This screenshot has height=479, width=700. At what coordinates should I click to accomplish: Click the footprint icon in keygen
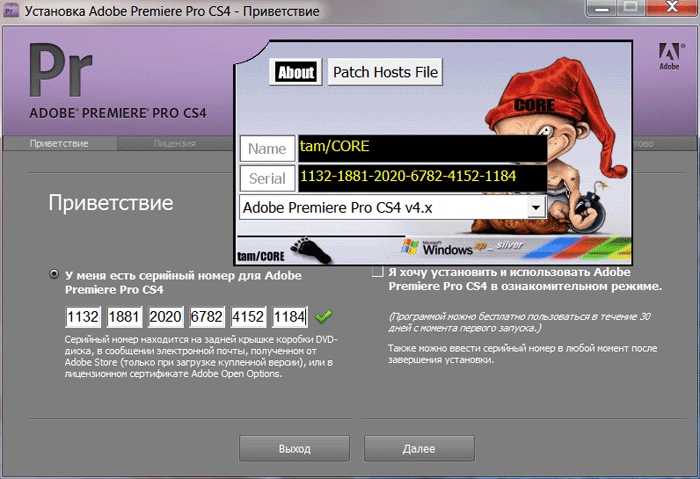pyautogui.click(x=311, y=251)
